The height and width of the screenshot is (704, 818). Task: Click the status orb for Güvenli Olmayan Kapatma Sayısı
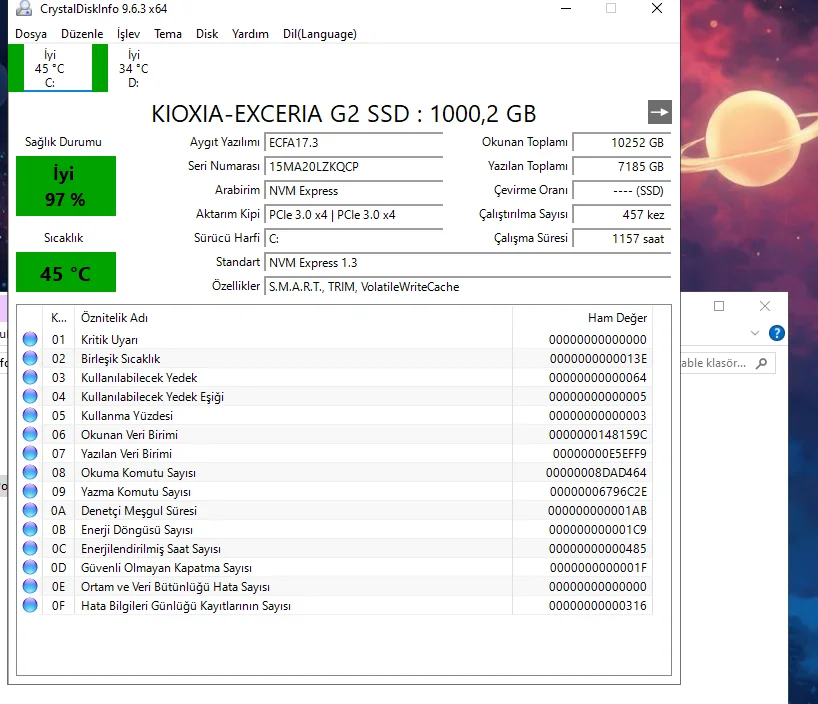(30, 567)
